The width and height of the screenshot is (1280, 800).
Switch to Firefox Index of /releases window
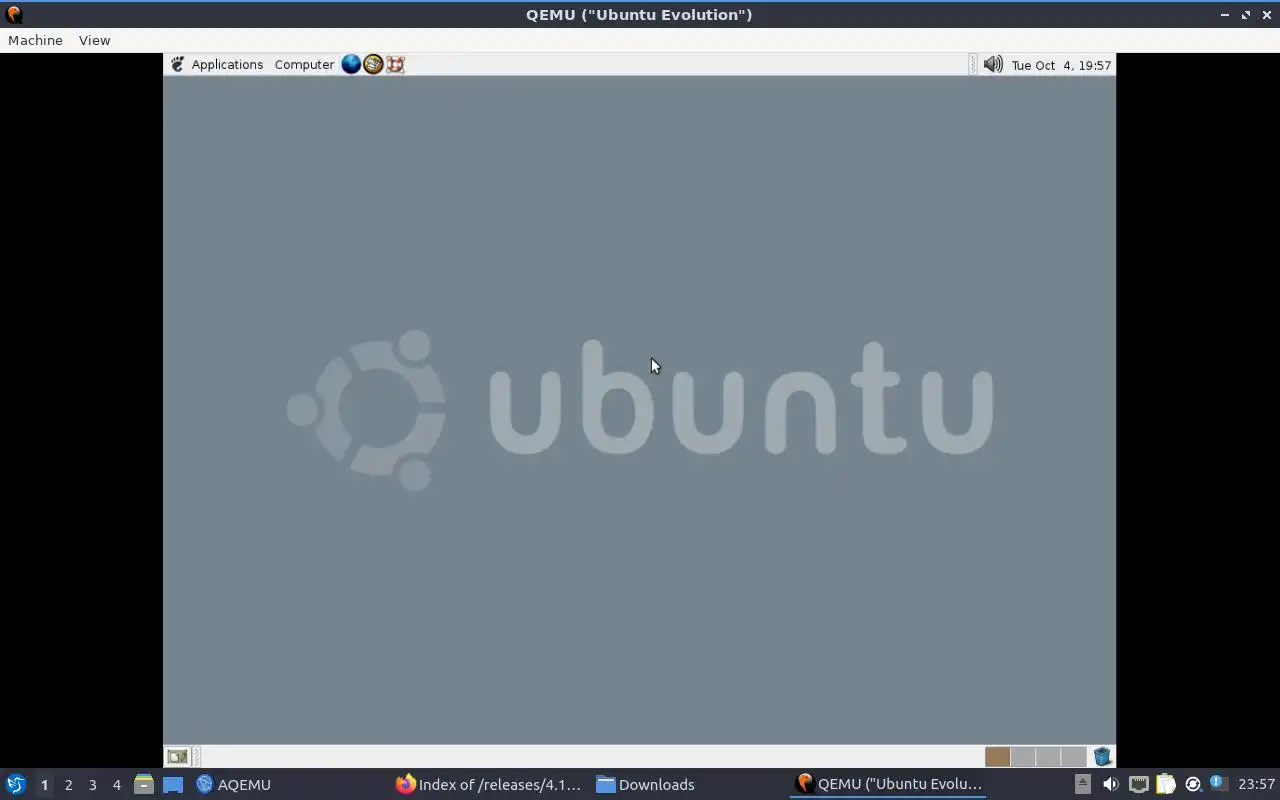click(x=488, y=784)
